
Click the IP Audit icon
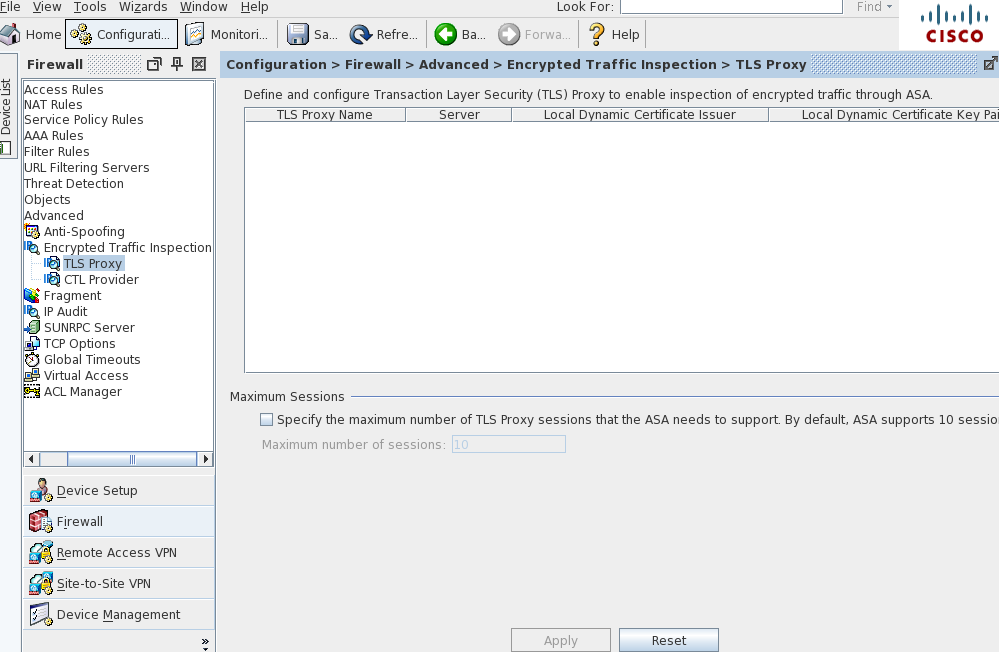pyautogui.click(x=32, y=311)
